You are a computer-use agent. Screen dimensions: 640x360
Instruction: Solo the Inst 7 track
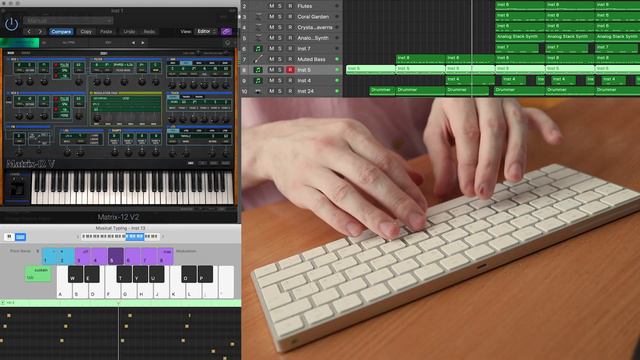pos(280,49)
